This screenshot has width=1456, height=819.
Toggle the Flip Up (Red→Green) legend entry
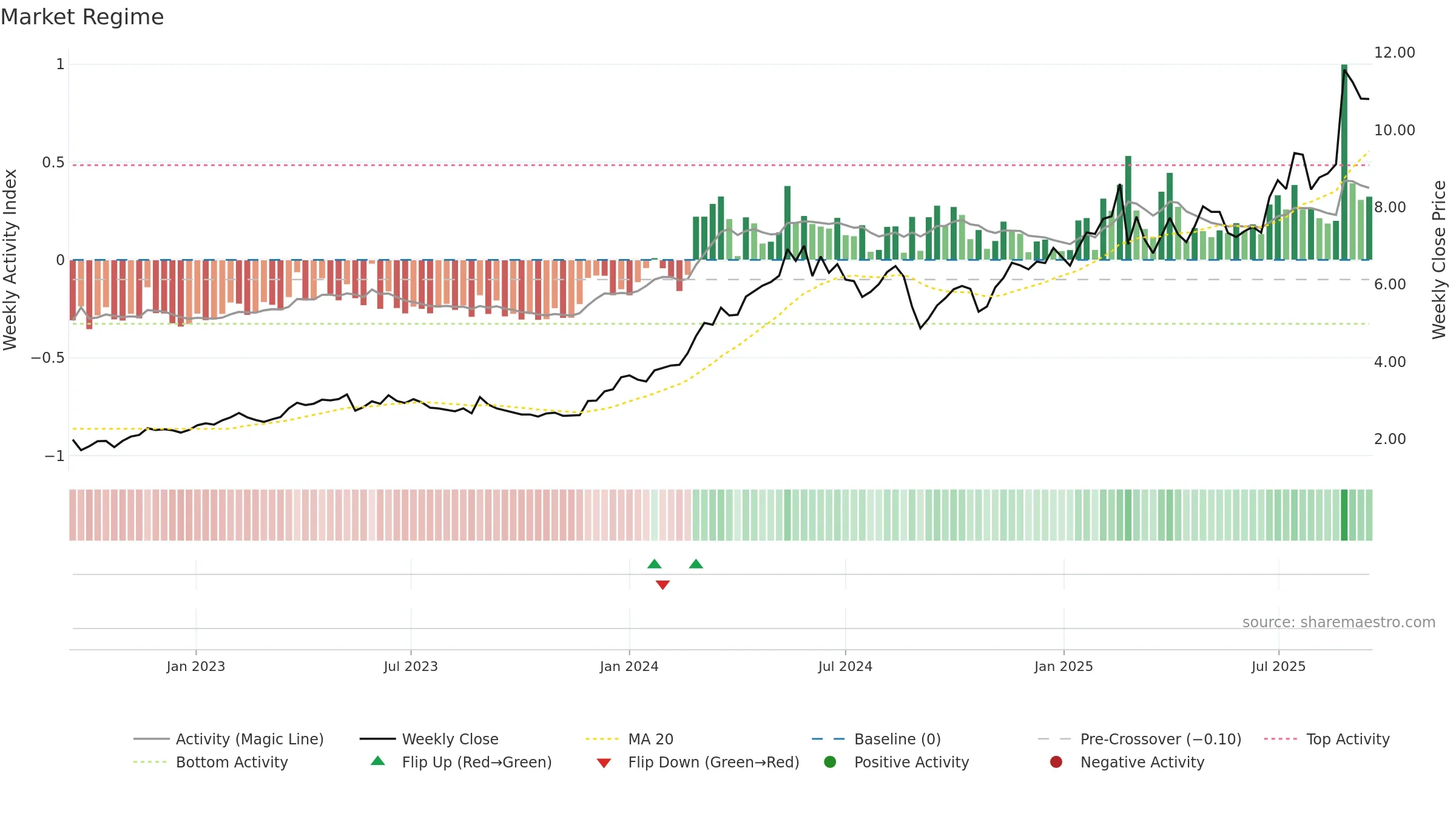[461, 762]
